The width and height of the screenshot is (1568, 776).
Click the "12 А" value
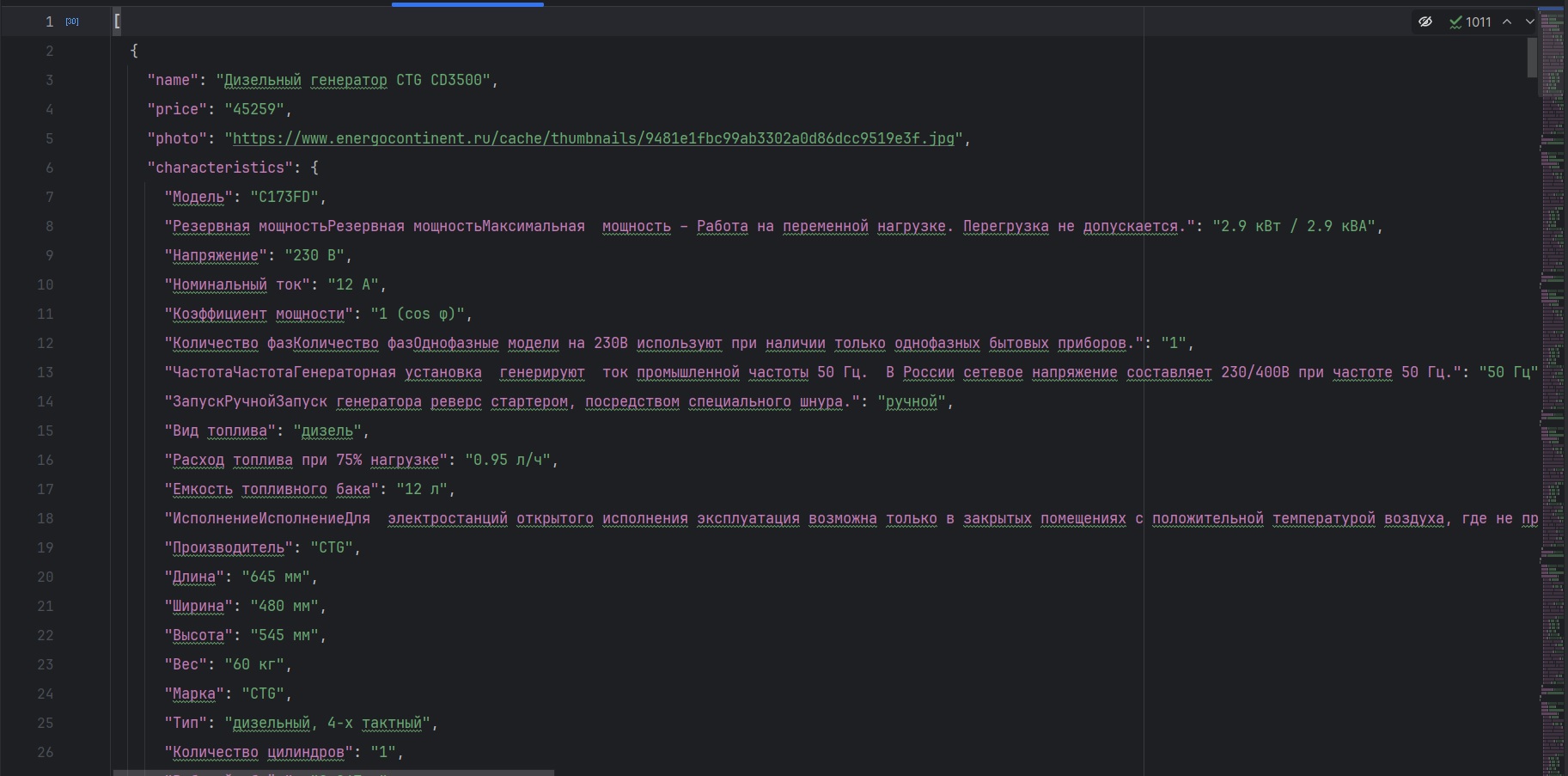coord(353,284)
